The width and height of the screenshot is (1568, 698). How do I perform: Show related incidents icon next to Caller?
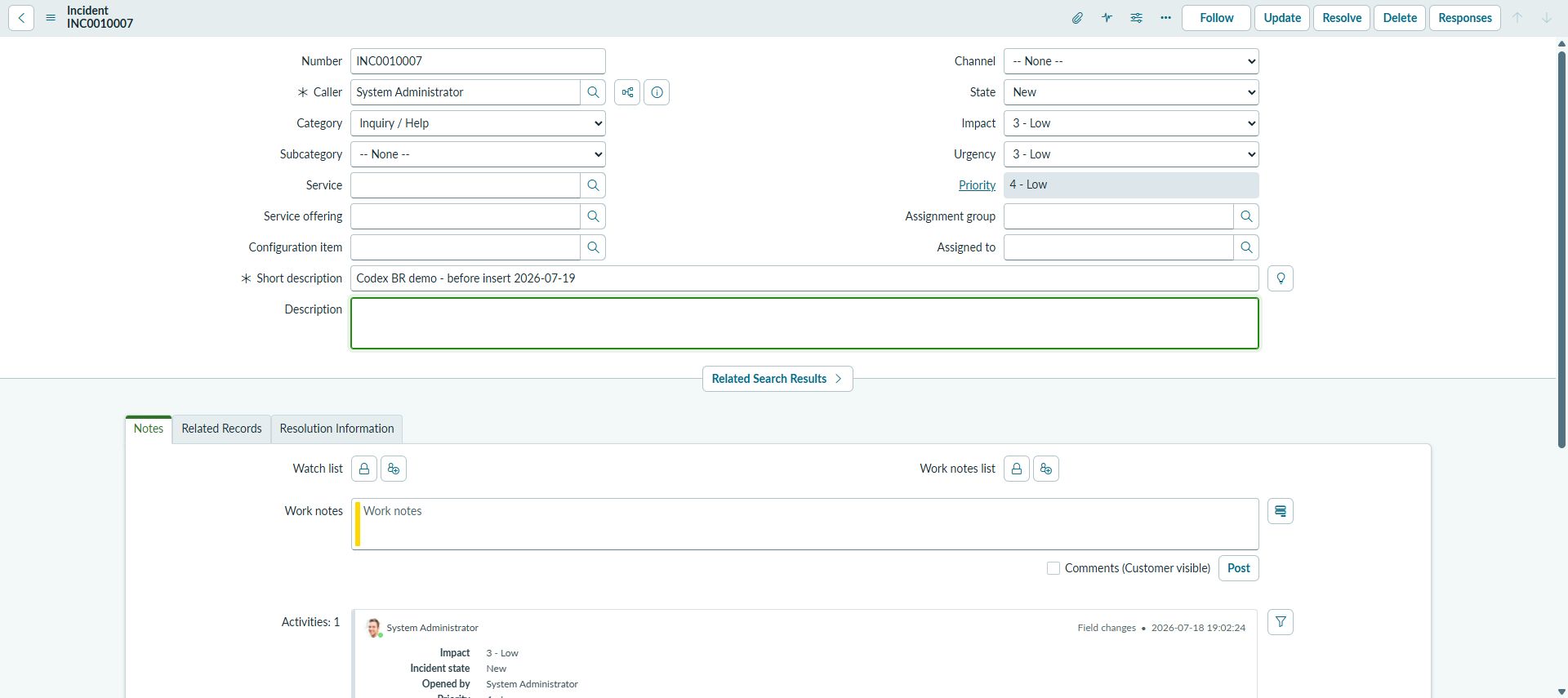(x=627, y=92)
